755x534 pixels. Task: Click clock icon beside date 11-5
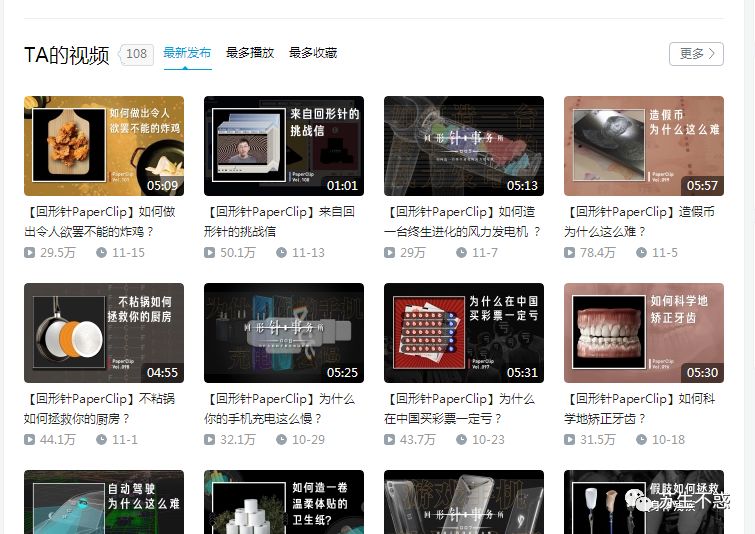(x=641, y=252)
